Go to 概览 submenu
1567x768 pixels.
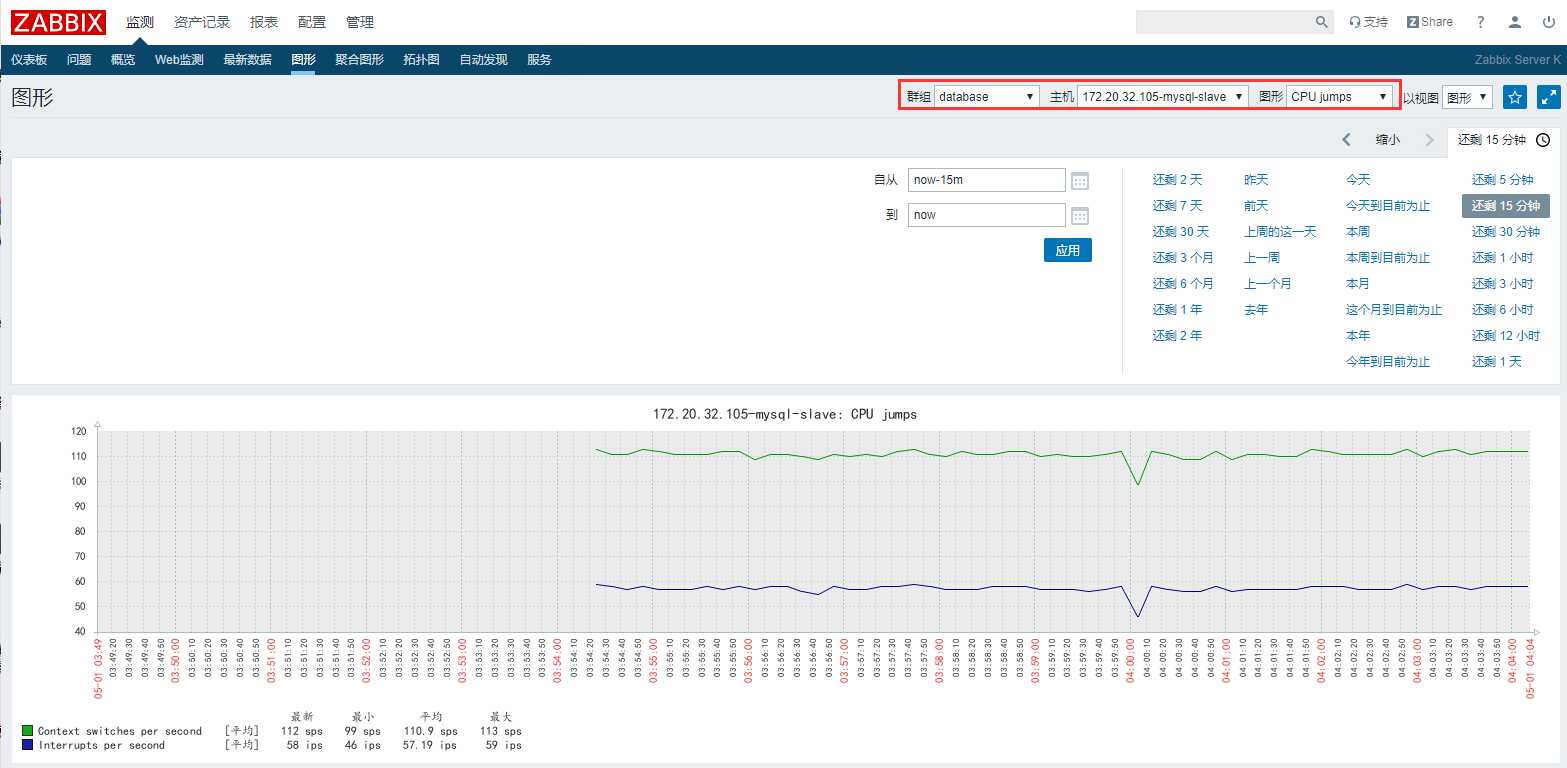[x=123, y=60]
